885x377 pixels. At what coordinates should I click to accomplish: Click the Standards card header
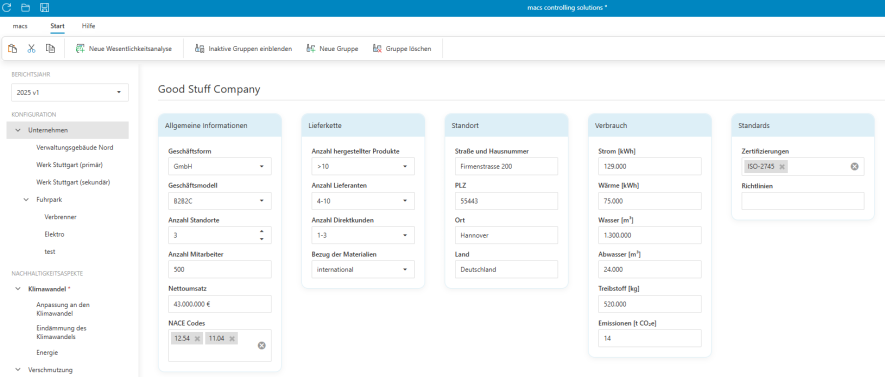[x=803, y=125]
